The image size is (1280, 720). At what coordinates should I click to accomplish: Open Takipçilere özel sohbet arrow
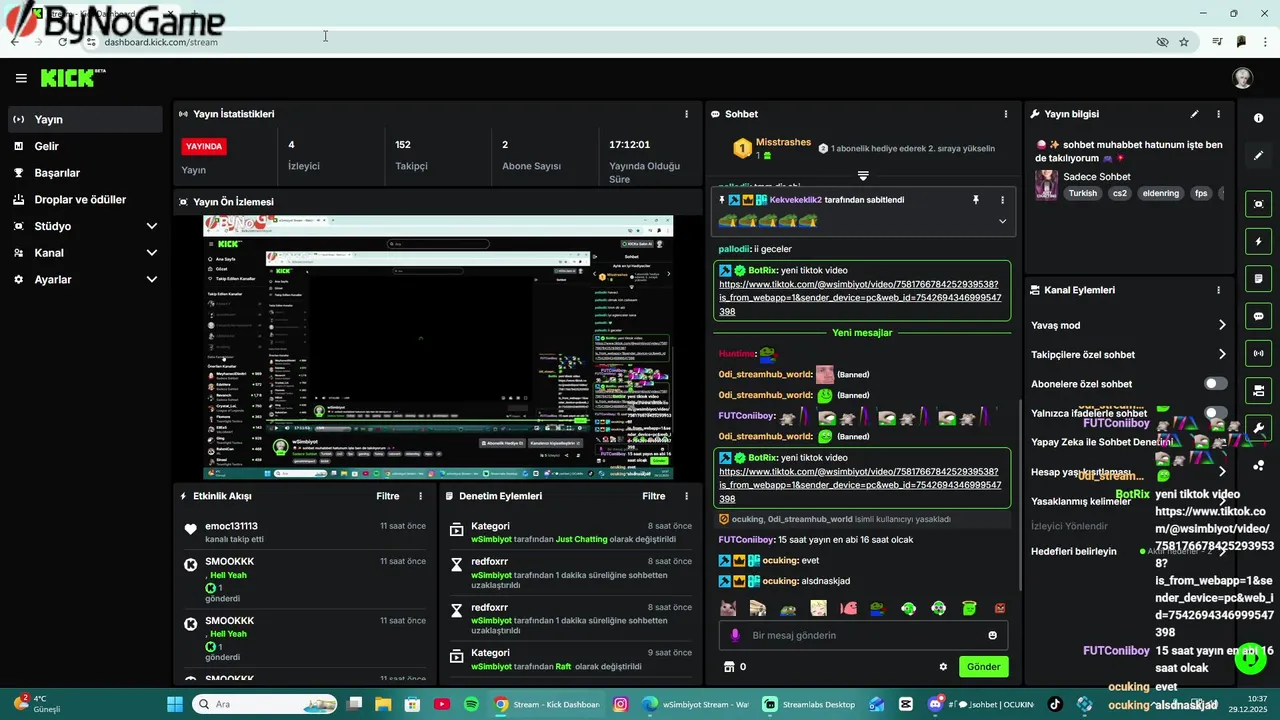1222,354
